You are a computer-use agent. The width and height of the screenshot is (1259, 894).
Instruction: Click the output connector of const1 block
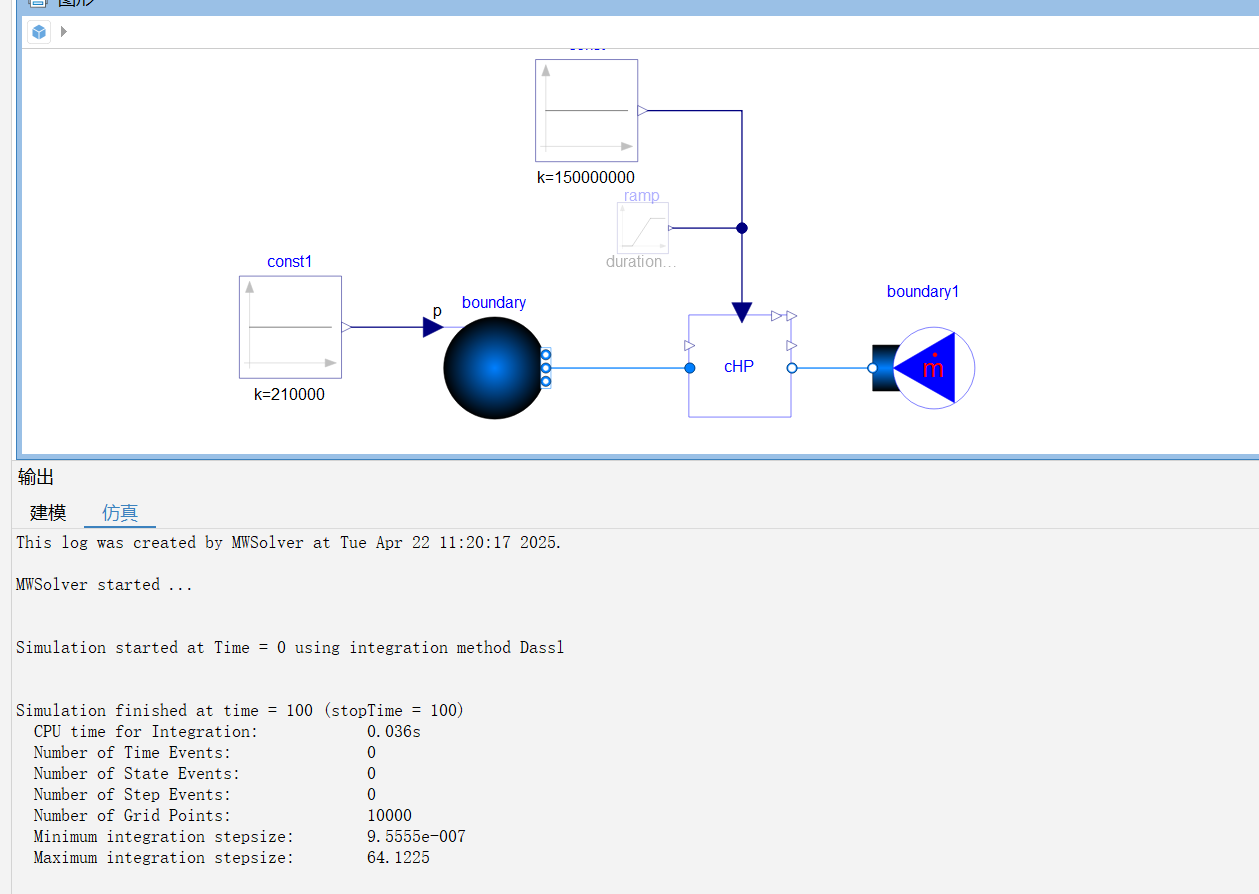[347, 327]
